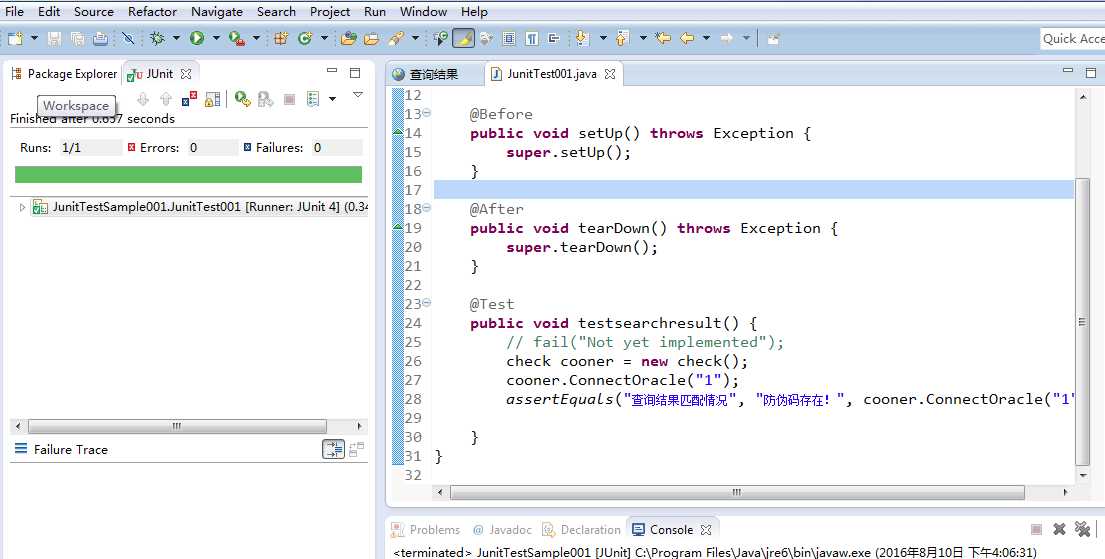
Task: Open the New Java Class dropdown arrow
Action: click(x=324, y=39)
